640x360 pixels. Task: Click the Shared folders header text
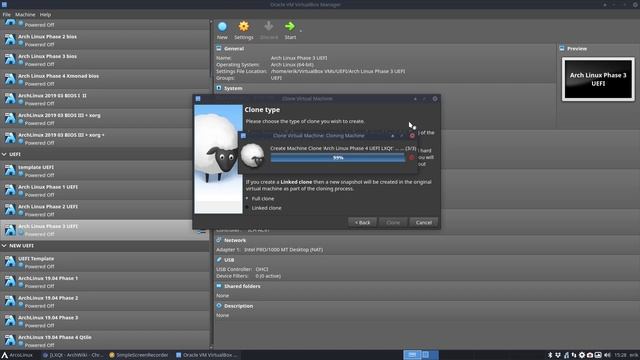(242, 286)
